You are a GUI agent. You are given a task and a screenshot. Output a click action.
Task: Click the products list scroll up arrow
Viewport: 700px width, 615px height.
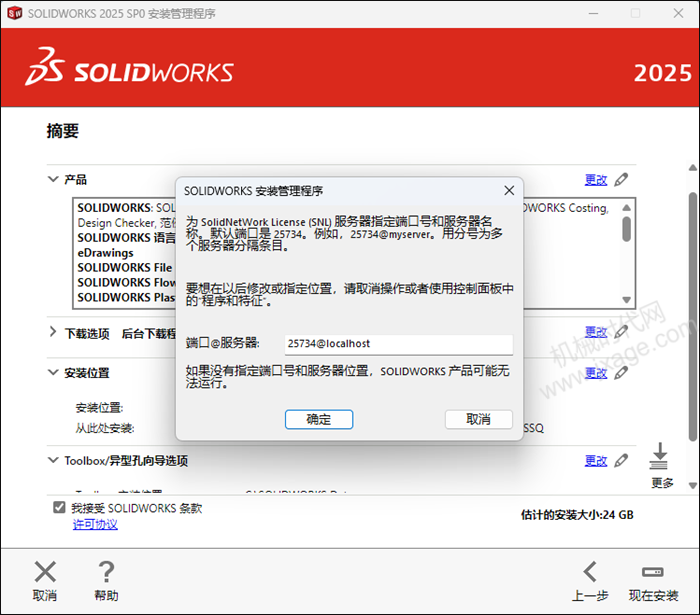click(627, 208)
